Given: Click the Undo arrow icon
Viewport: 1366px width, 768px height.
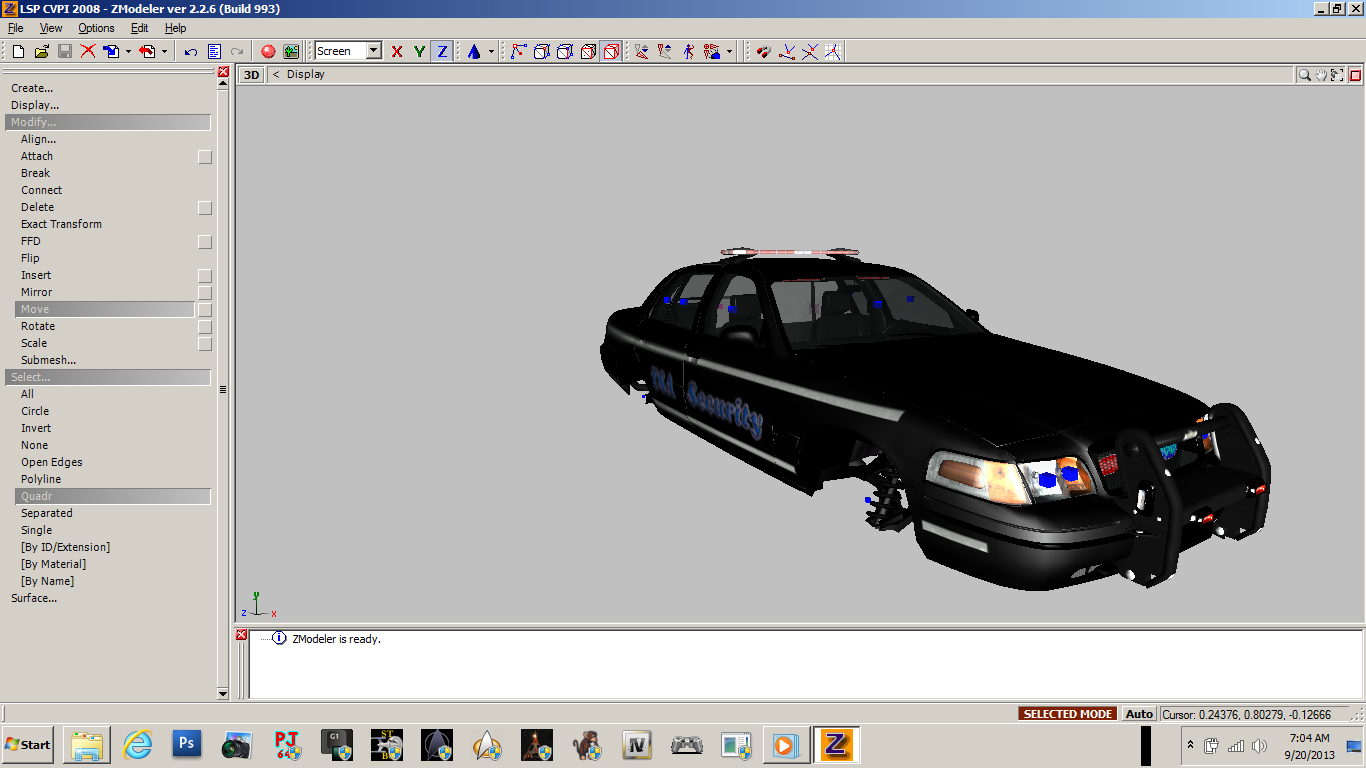Looking at the screenshot, I should click(x=190, y=51).
